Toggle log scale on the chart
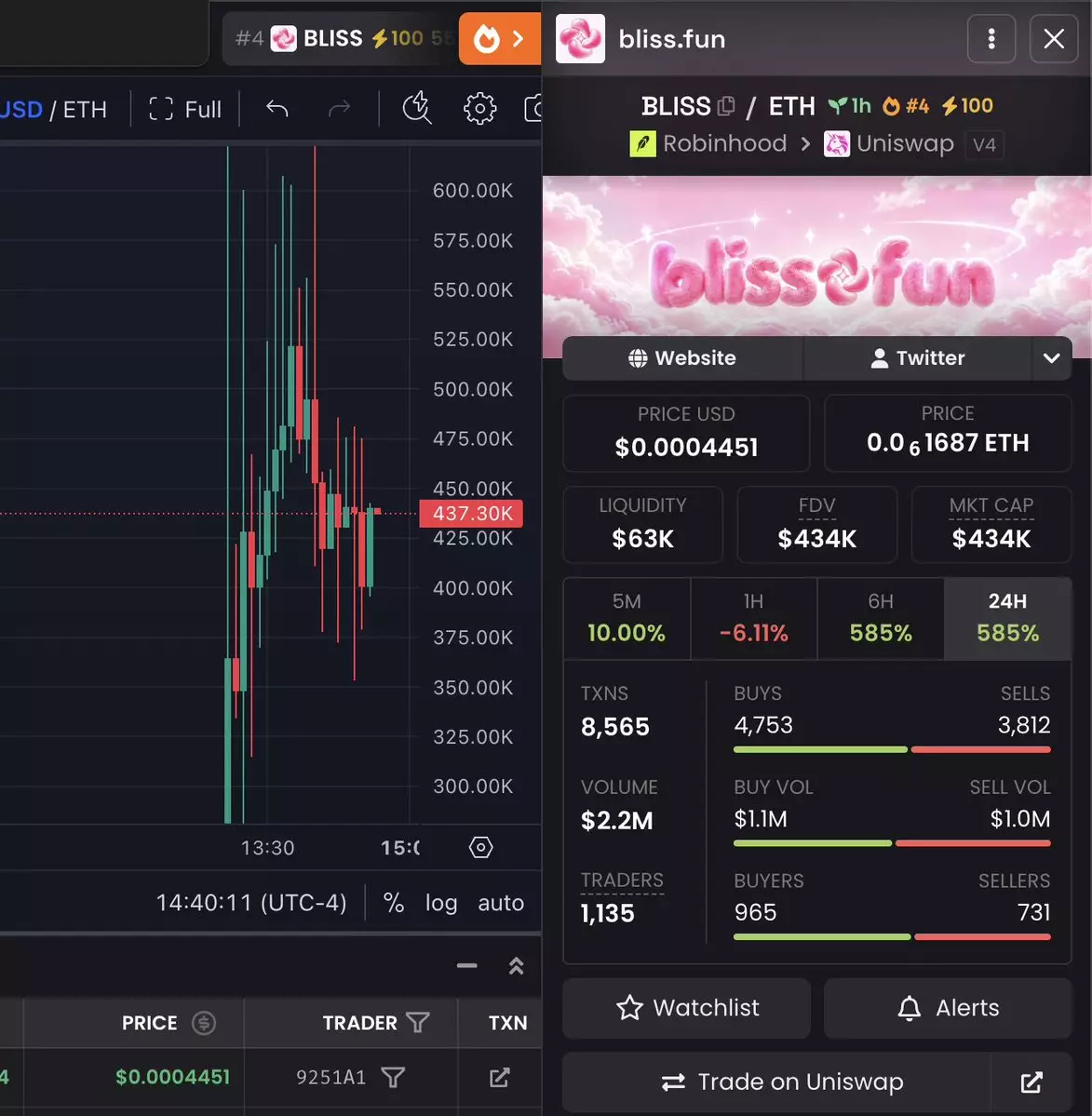This screenshot has width=1092, height=1116. (441, 903)
